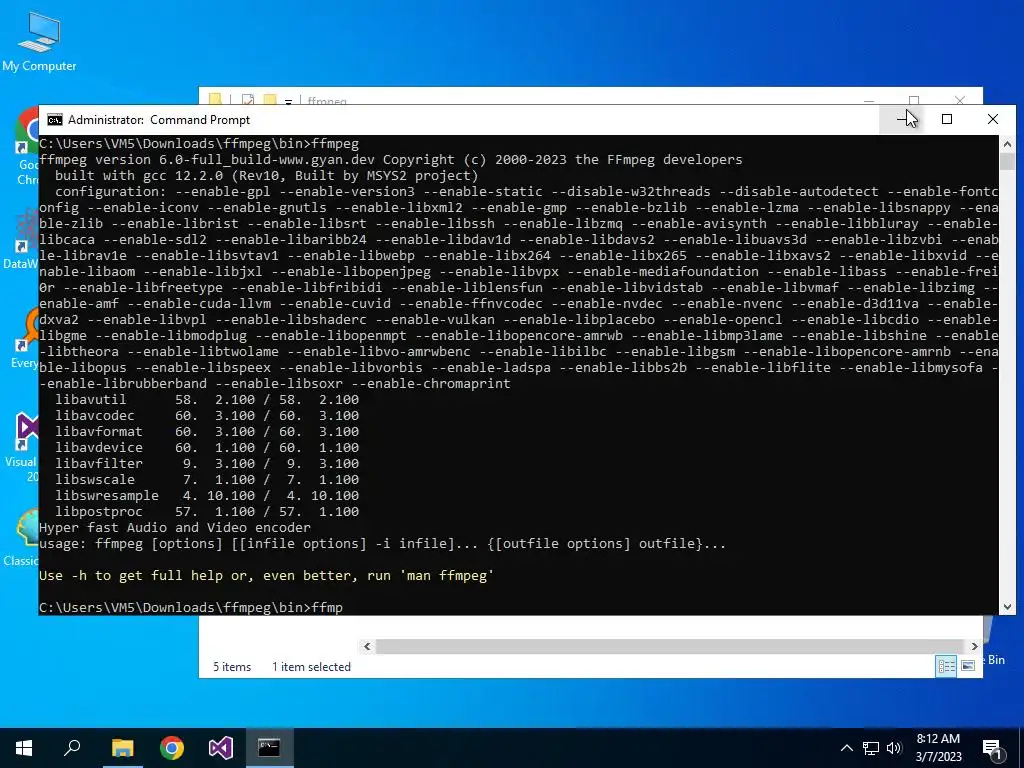Viewport: 1024px width, 768px height.
Task: Switch Explorer to large icons view
Action: [968, 665]
